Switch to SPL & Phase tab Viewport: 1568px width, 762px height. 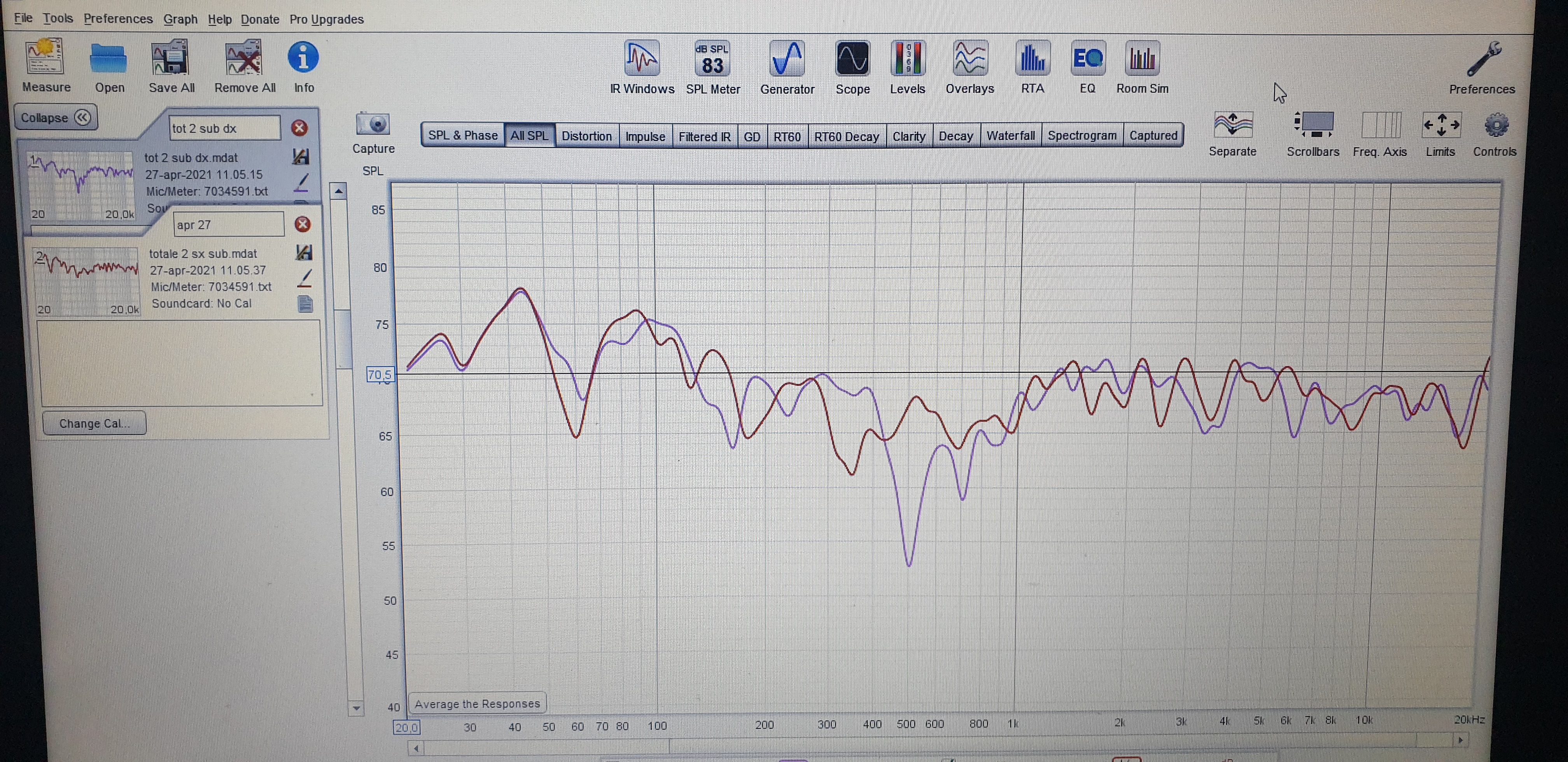point(463,135)
